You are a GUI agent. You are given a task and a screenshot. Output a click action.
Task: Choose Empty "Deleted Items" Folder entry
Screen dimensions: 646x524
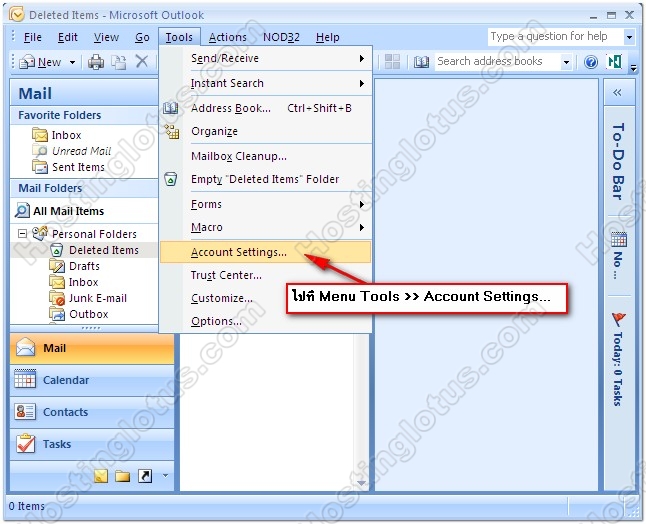(x=265, y=179)
